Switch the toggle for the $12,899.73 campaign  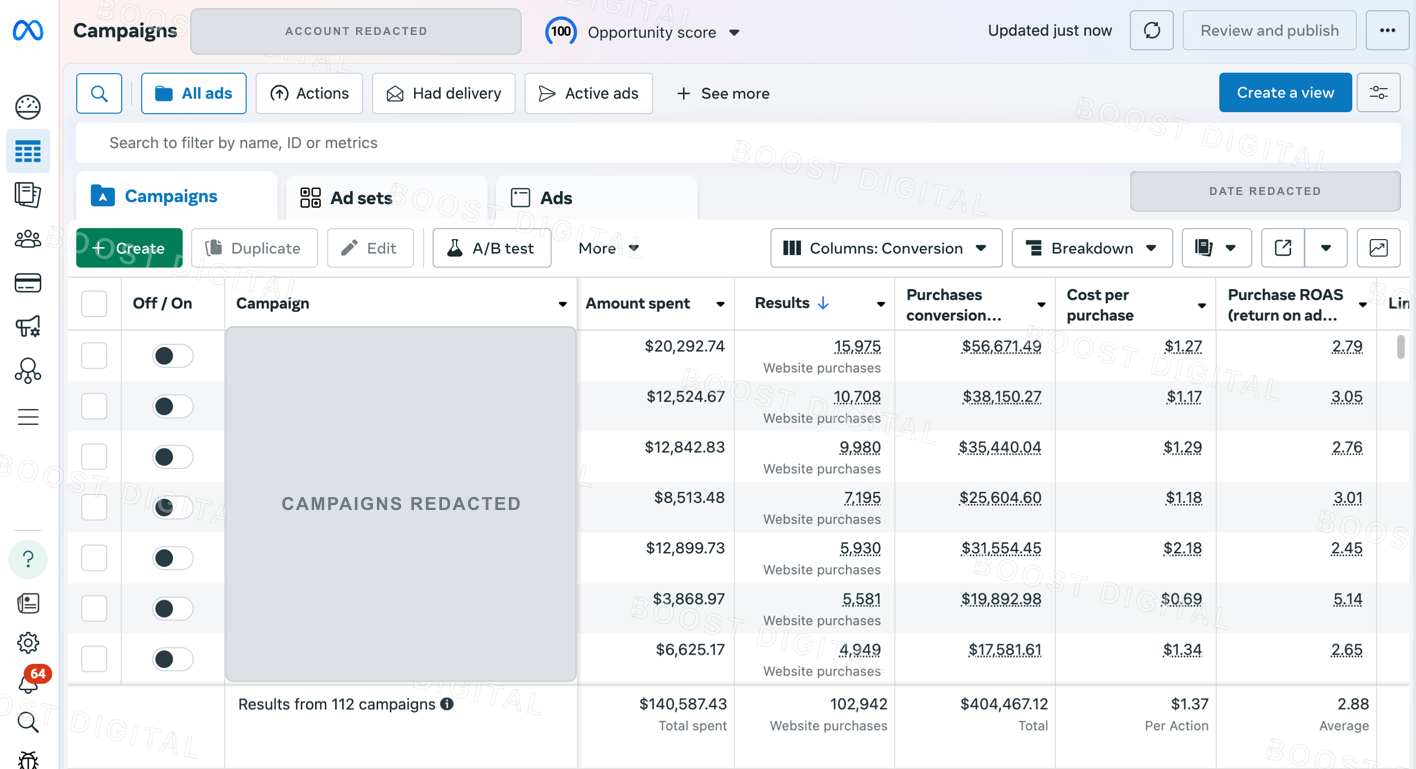click(x=172, y=558)
